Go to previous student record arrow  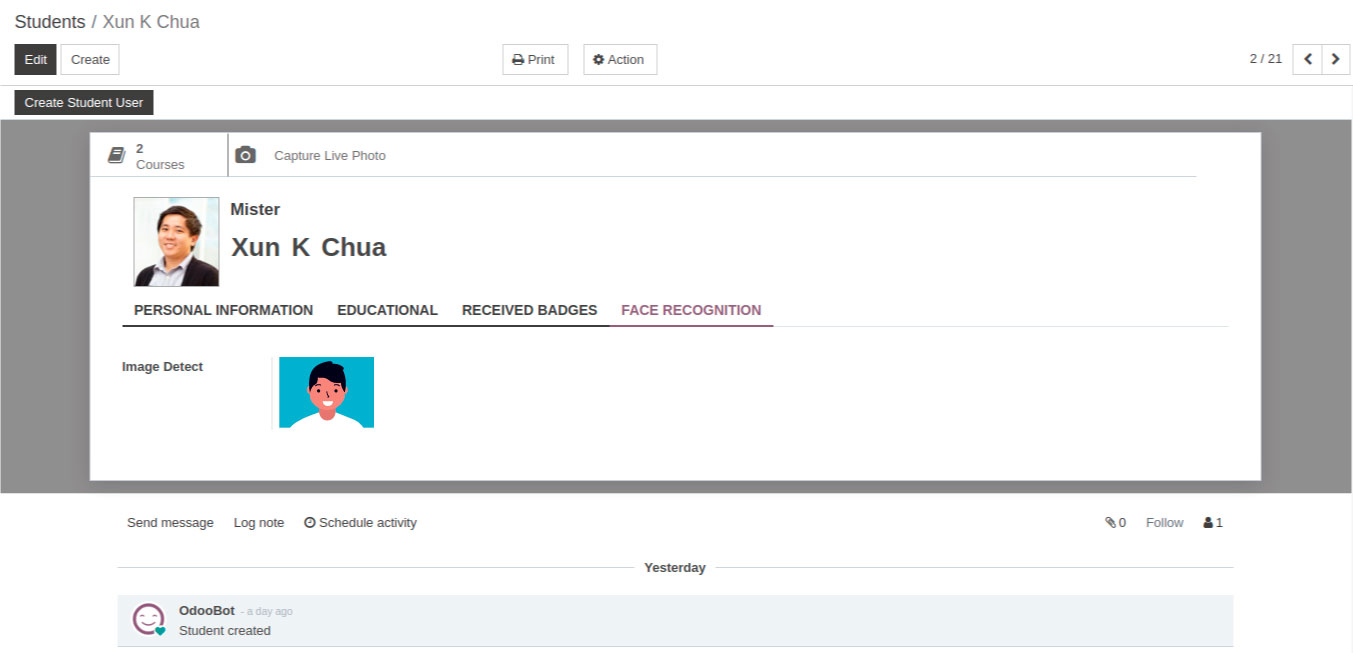(x=1307, y=59)
